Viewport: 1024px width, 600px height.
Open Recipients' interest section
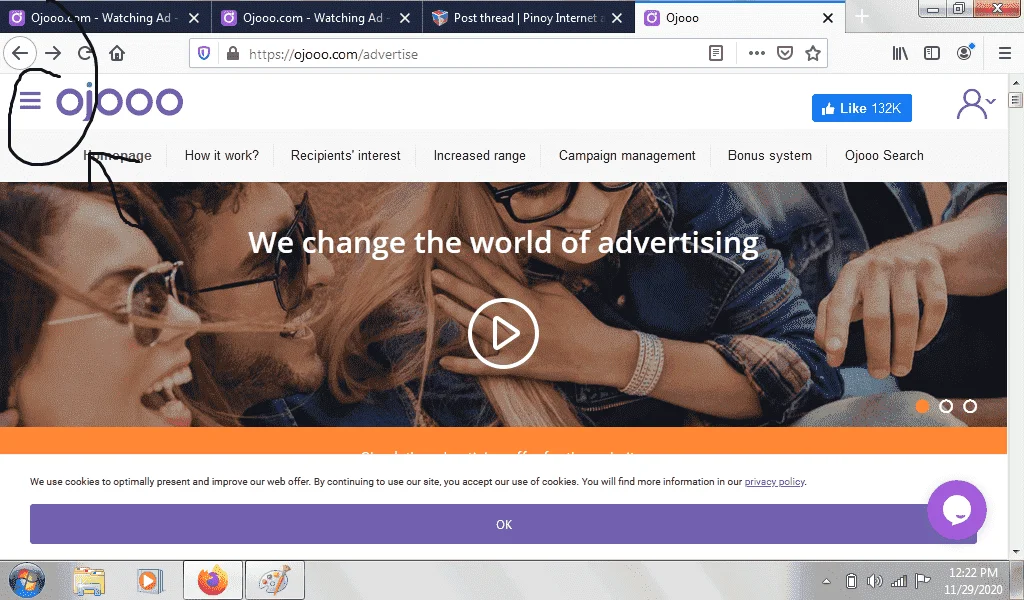345,155
